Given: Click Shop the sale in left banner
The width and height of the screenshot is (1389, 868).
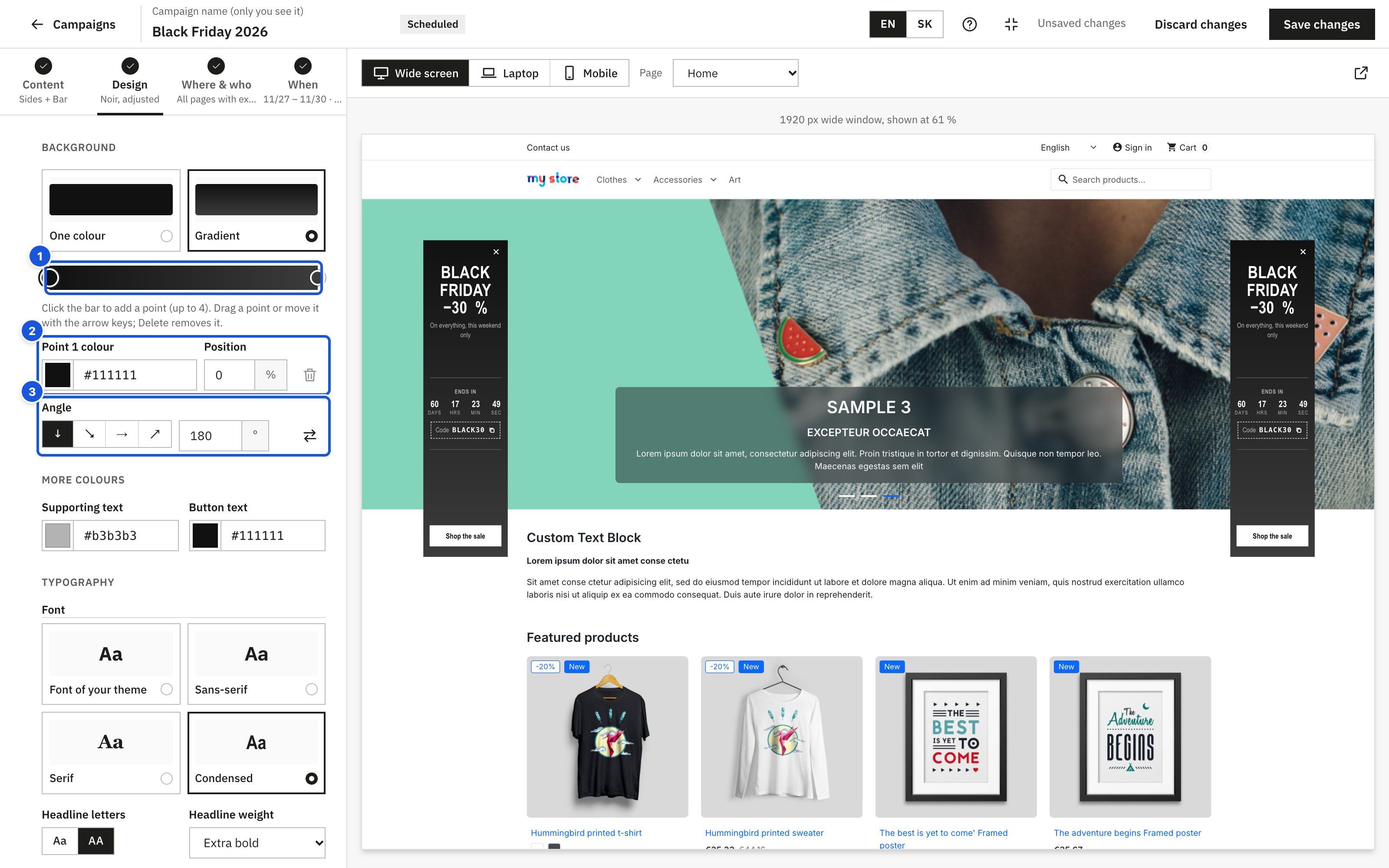Looking at the screenshot, I should coord(465,536).
